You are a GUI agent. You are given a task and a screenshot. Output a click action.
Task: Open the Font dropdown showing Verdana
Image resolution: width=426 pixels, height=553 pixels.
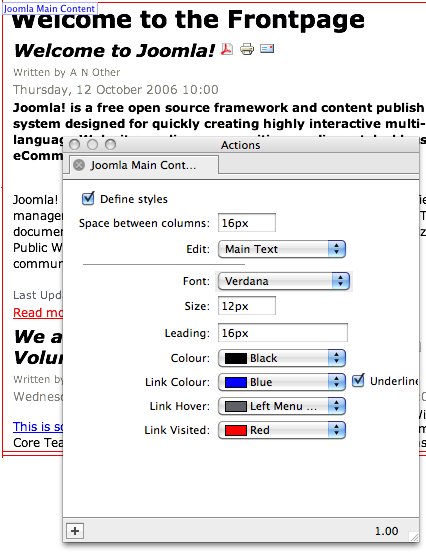coord(284,281)
